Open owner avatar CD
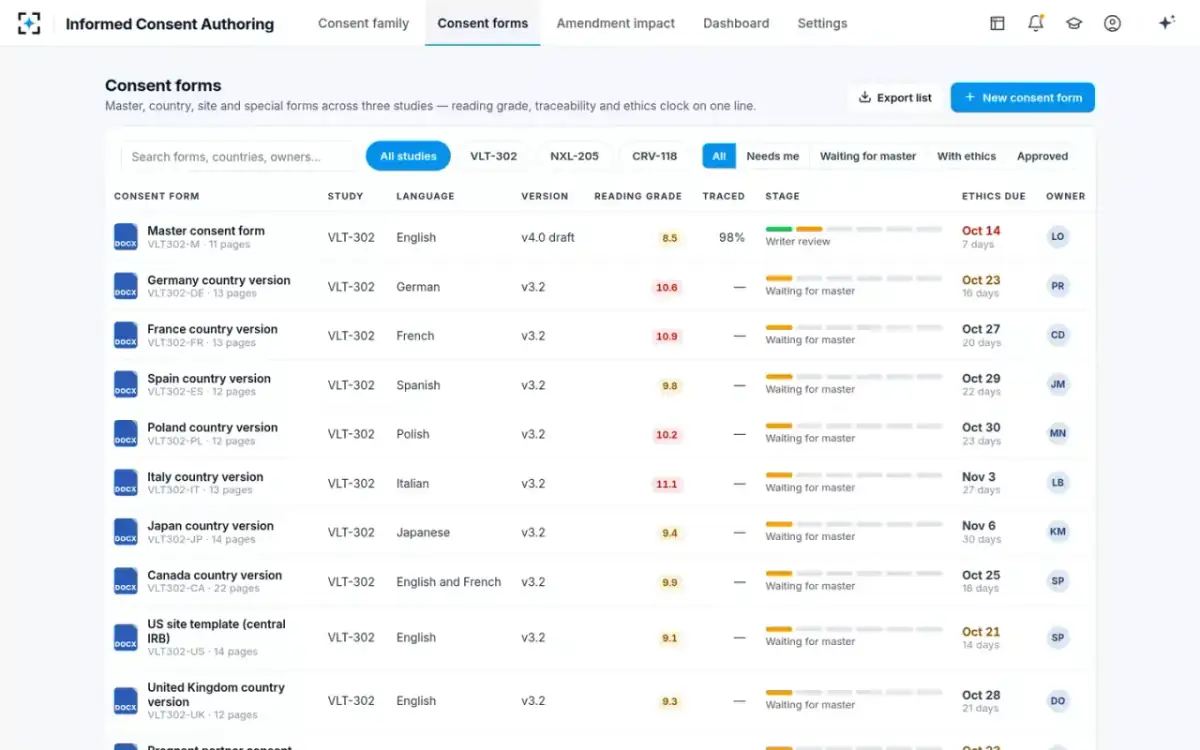 point(1058,335)
